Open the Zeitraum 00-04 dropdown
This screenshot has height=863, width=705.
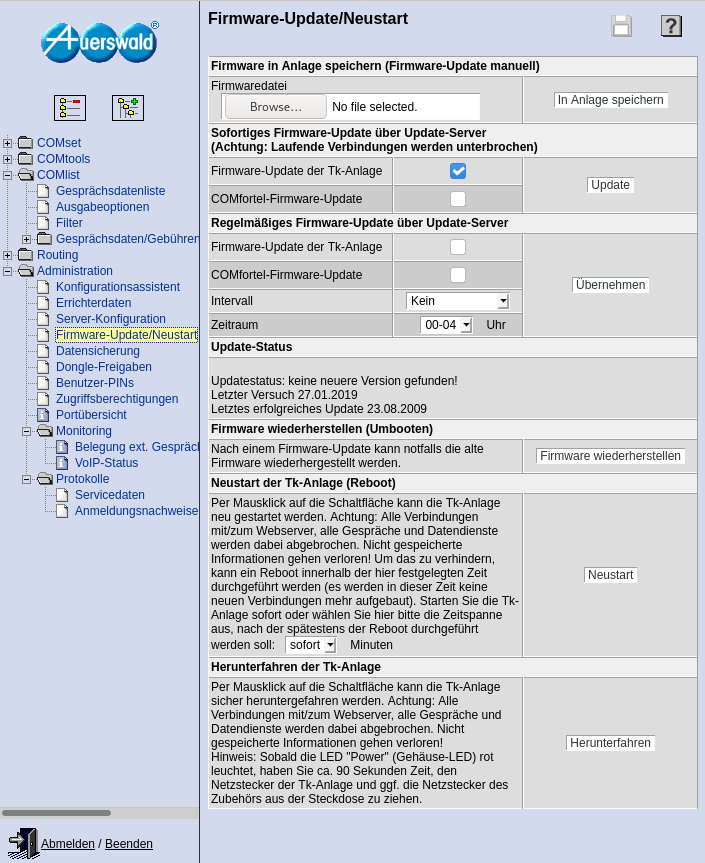pos(446,325)
